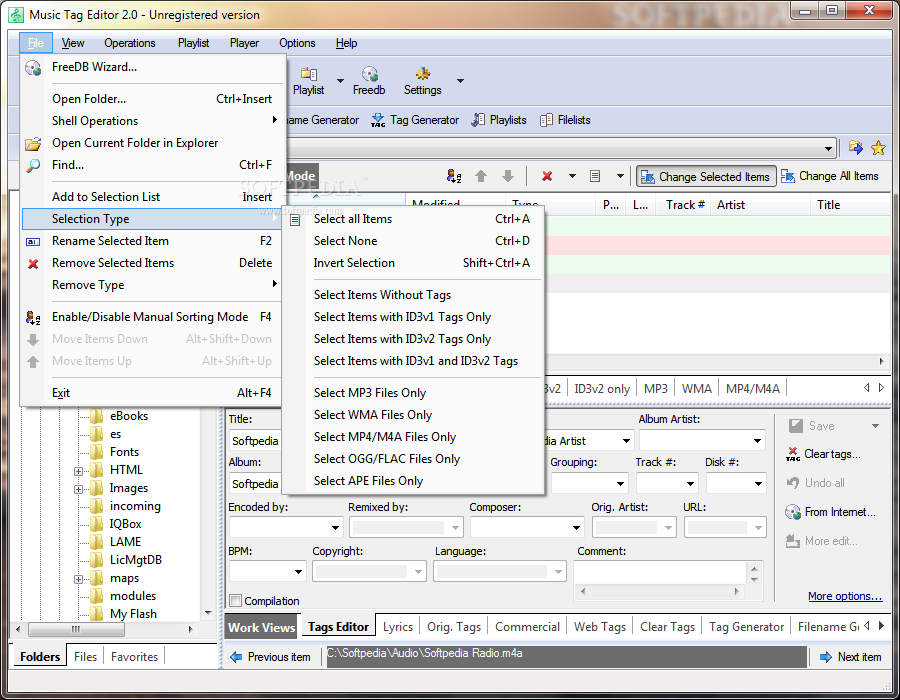Click the red X remove items icon
The height and width of the screenshot is (700, 900).
click(x=547, y=176)
